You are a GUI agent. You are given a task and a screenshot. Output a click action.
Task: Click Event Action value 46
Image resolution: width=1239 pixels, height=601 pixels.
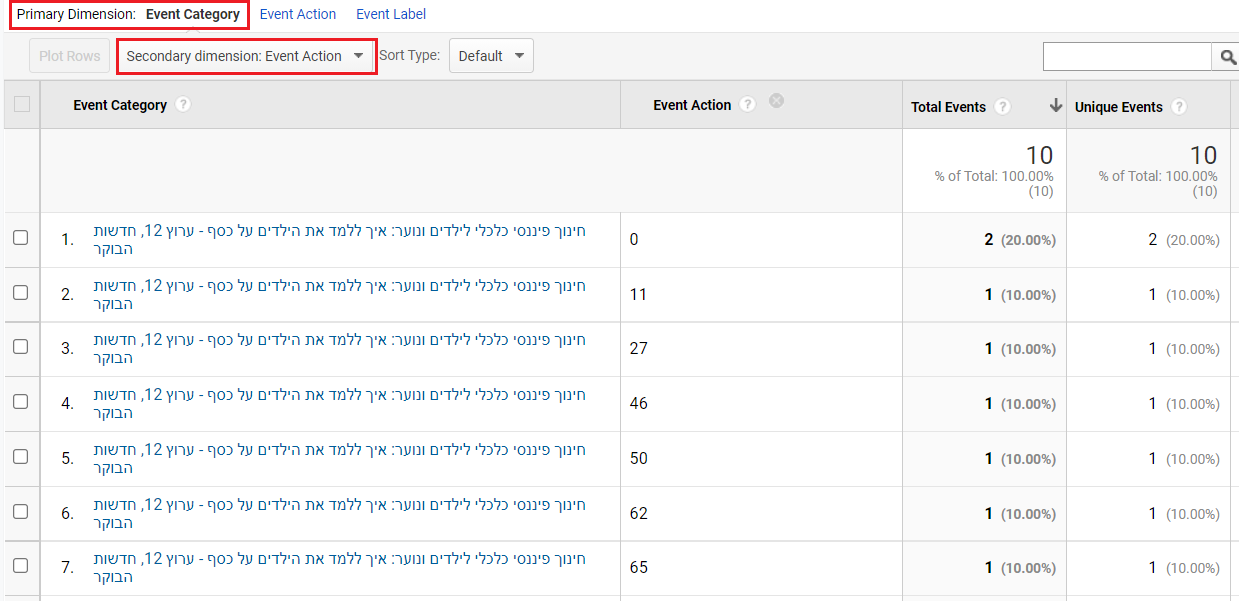638,404
